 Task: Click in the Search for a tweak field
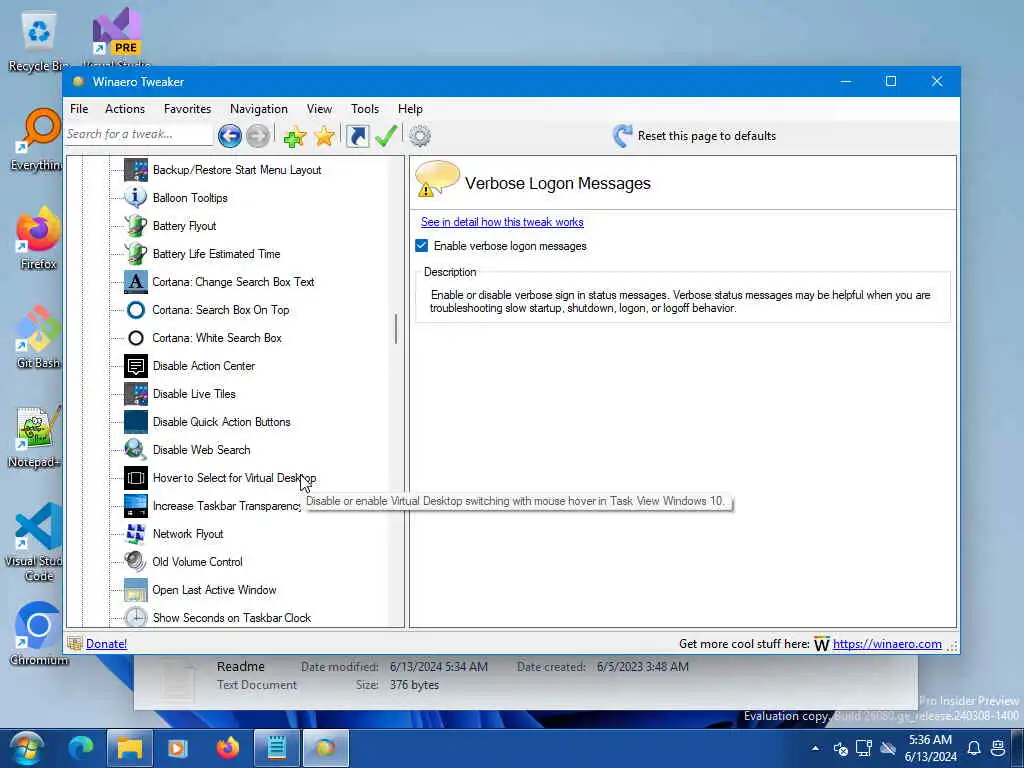coord(139,135)
